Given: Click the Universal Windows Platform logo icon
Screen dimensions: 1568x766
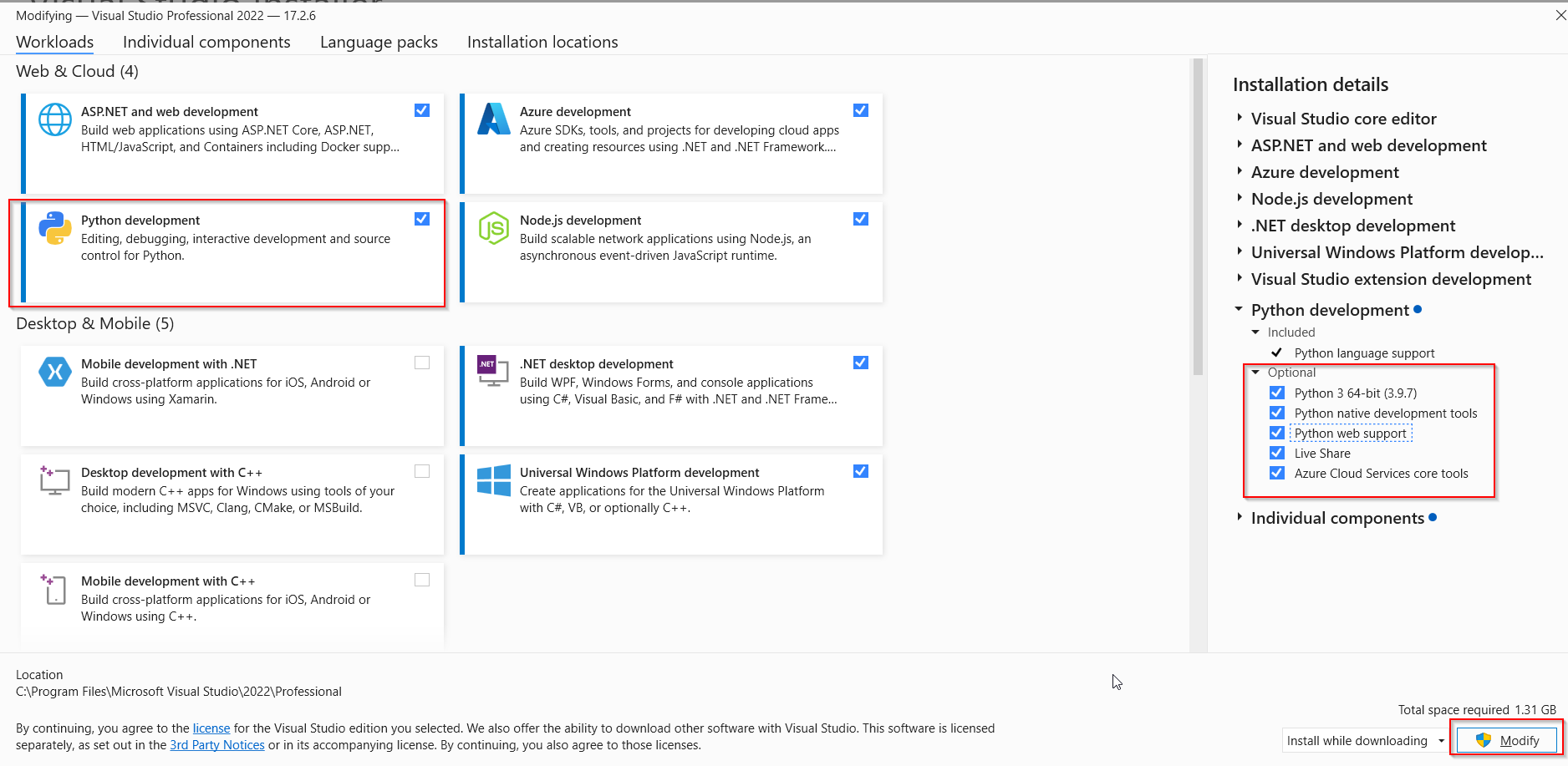Looking at the screenshot, I should pyautogui.click(x=494, y=480).
